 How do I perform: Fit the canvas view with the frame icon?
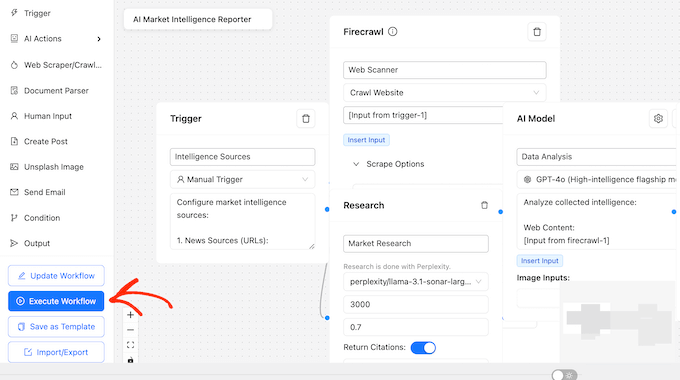(x=131, y=345)
